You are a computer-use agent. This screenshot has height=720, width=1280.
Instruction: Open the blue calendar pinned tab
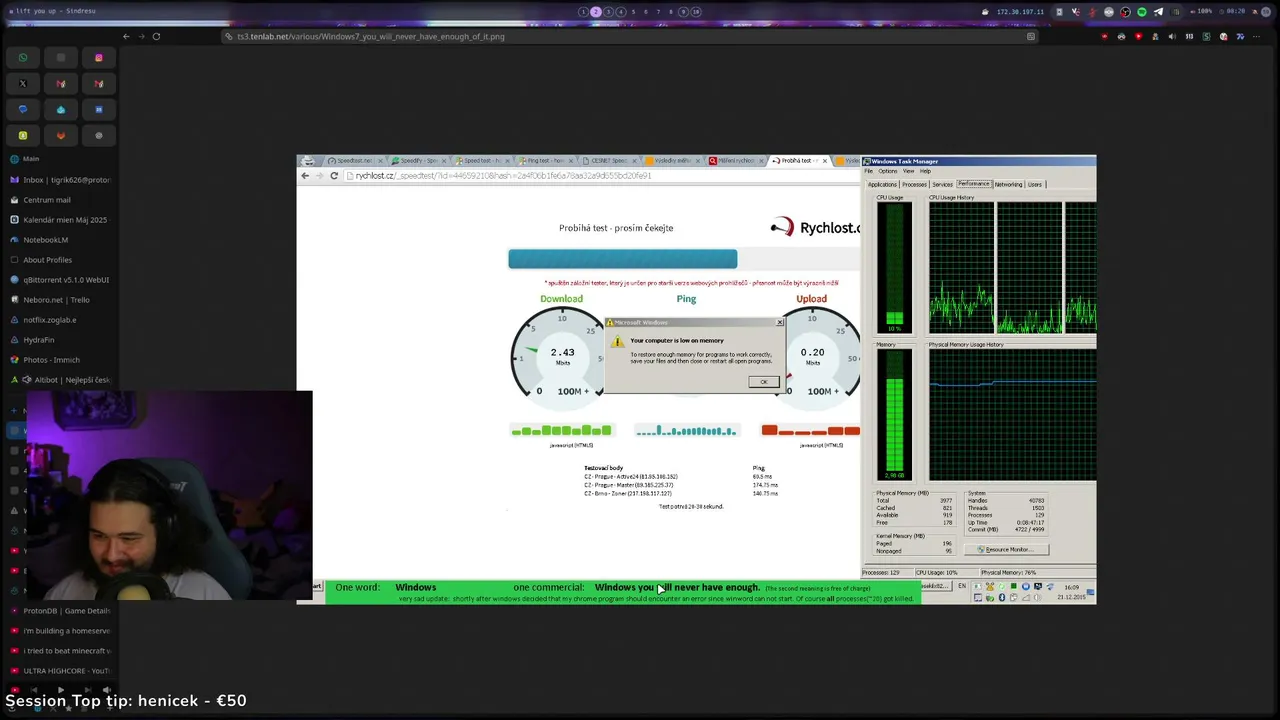tap(98, 110)
